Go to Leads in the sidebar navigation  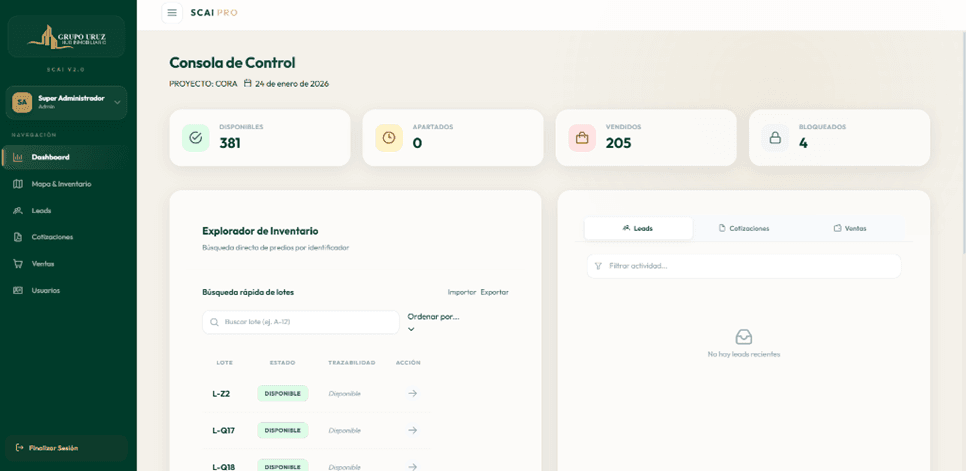[41, 211]
